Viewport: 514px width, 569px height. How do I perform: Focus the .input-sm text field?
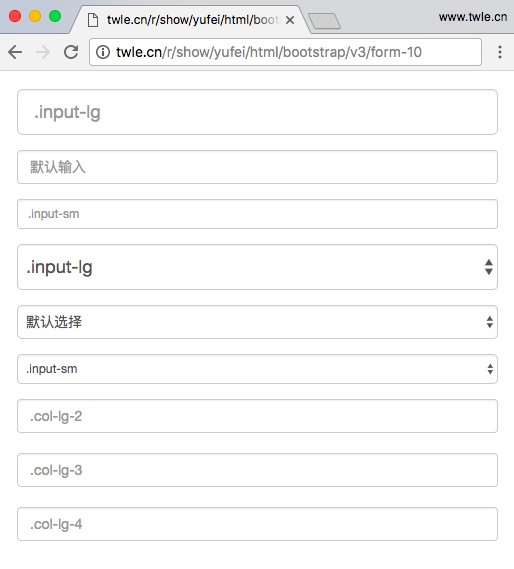click(x=257, y=214)
